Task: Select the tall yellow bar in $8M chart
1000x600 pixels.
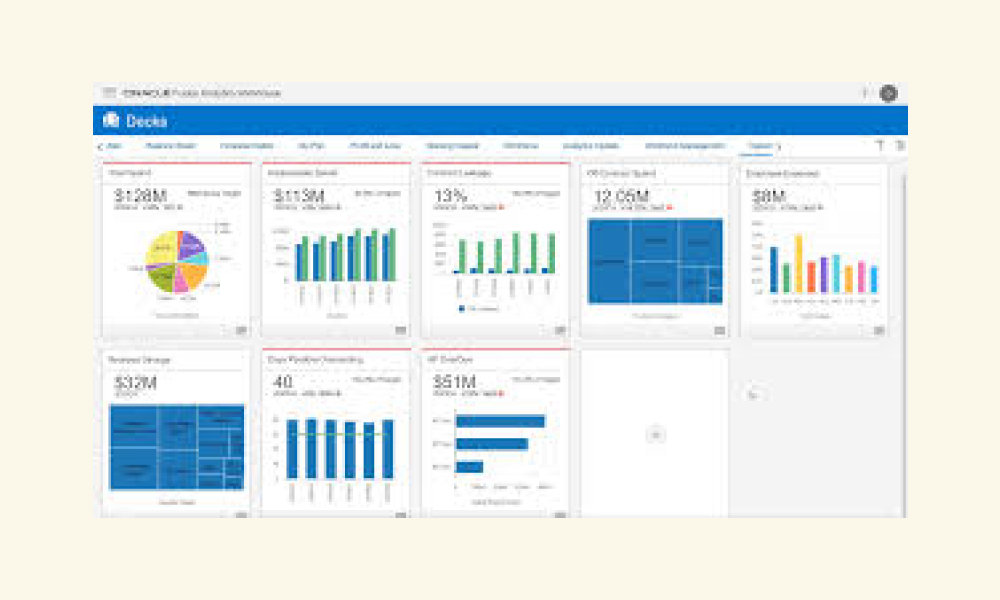Action: pyautogui.click(x=798, y=263)
